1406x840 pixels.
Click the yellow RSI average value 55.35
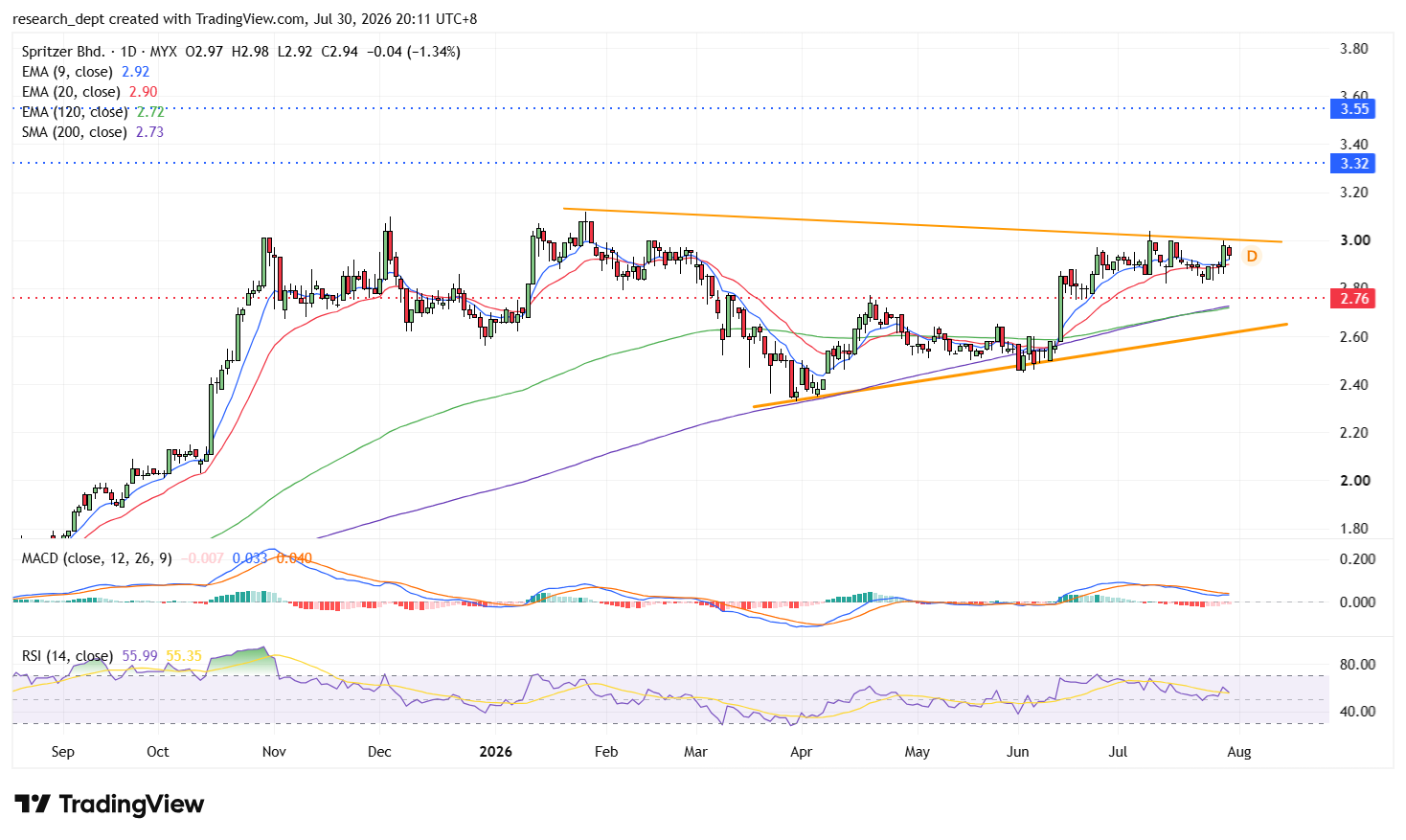pyautogui.click(x=184, y=656)
